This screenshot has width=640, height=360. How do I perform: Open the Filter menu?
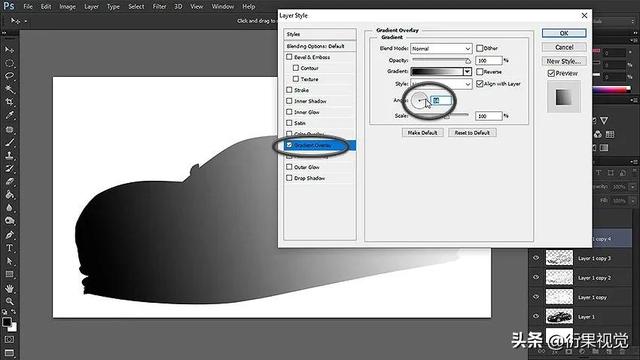coord(159,7)
